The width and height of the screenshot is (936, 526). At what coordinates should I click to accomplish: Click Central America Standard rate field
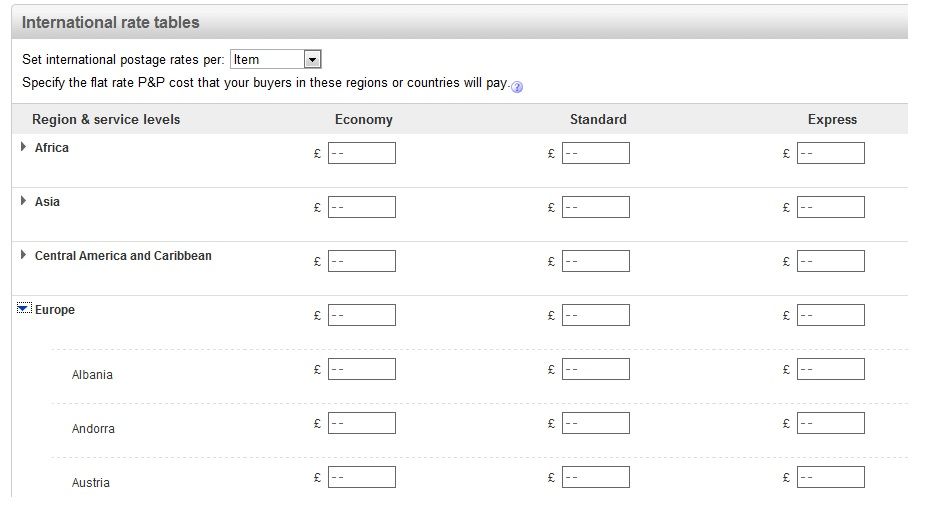click(595, 261)
